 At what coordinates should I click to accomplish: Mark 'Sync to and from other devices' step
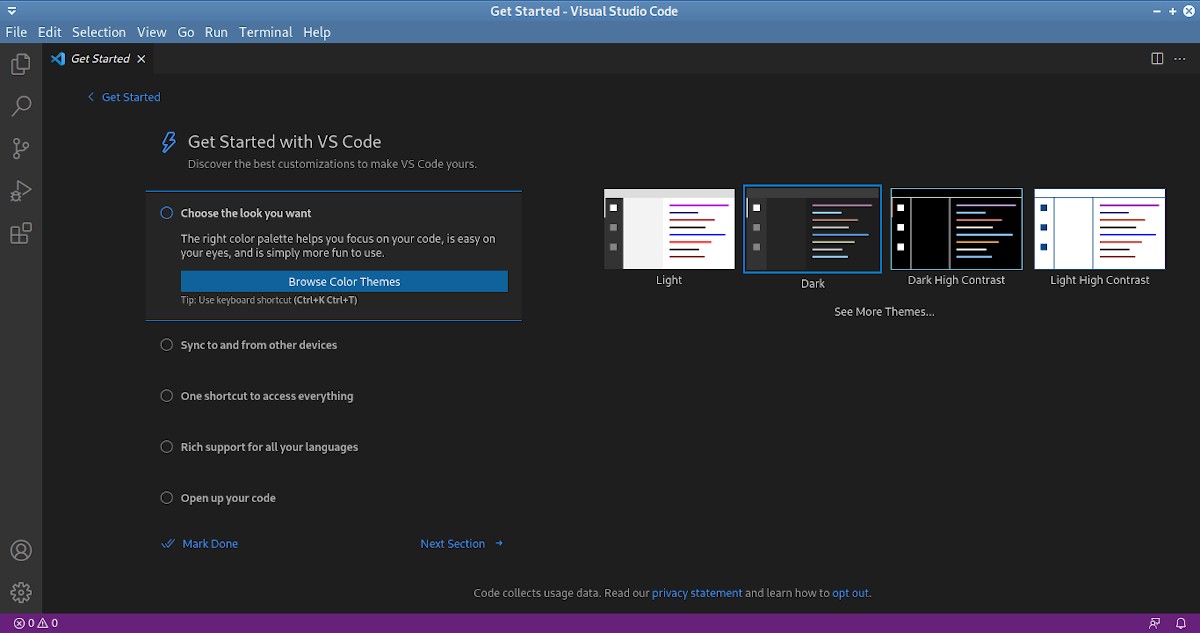(167, 345)
